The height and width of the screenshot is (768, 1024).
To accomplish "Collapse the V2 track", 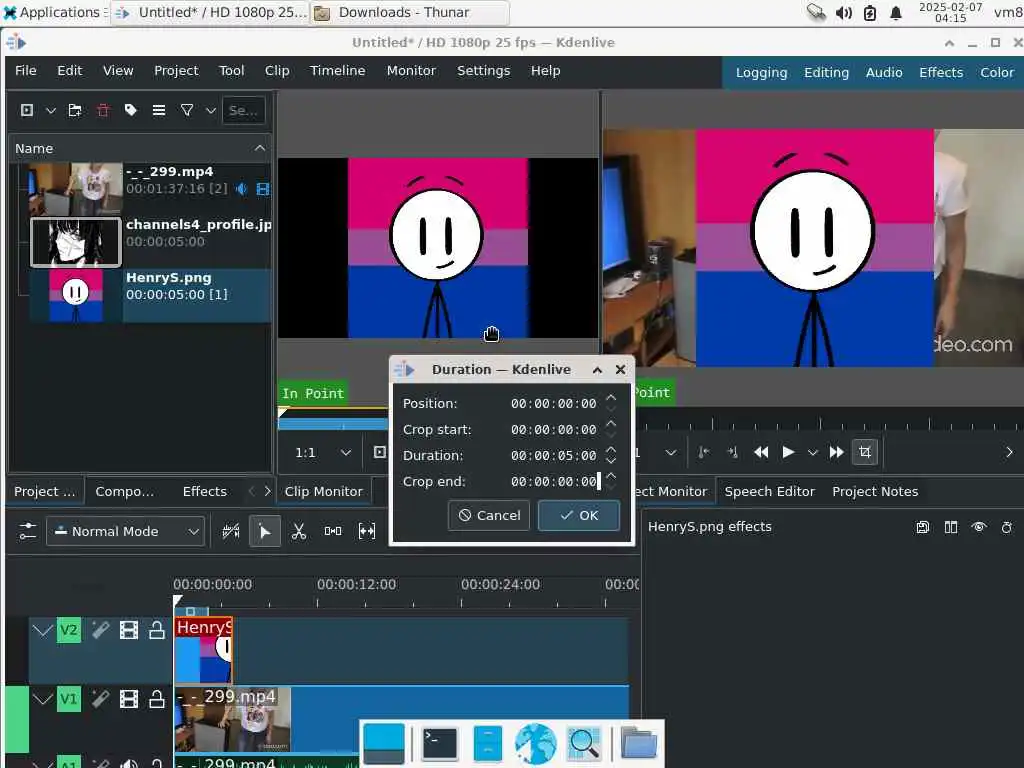I will click(x=42, y=630).
